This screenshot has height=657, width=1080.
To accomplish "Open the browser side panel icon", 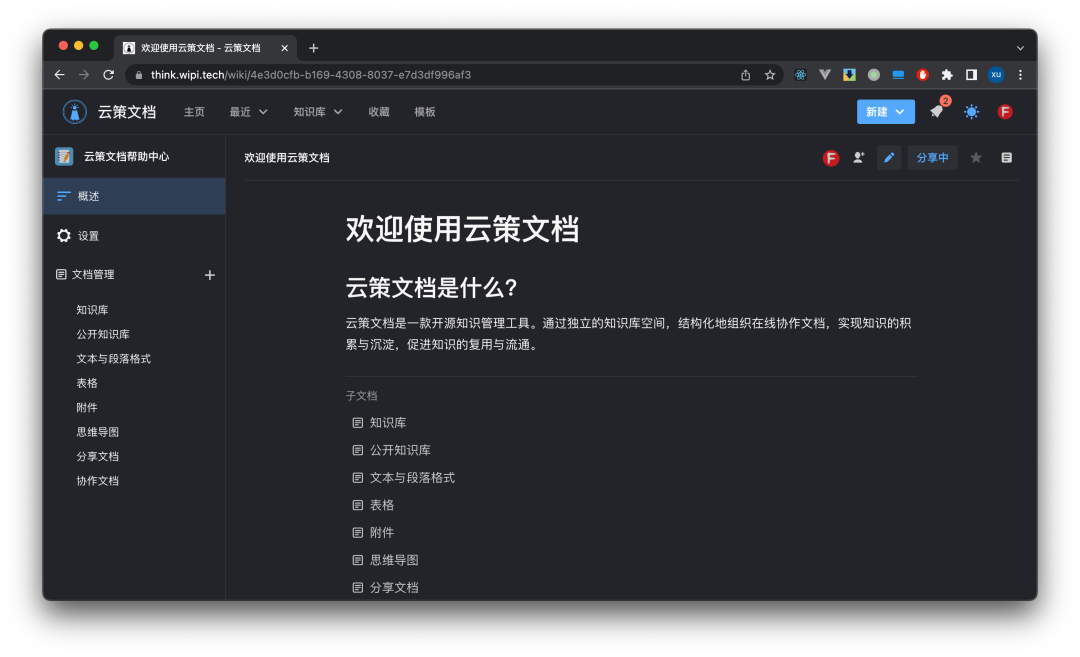I will 971,75.
